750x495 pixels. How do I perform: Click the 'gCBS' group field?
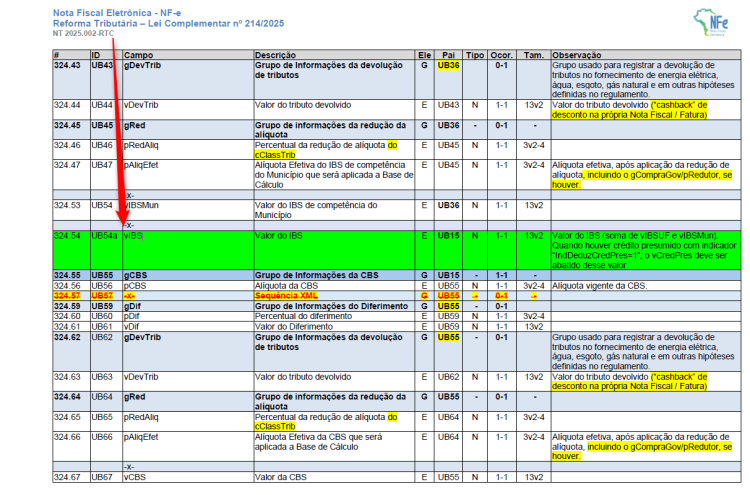(135, 275)
